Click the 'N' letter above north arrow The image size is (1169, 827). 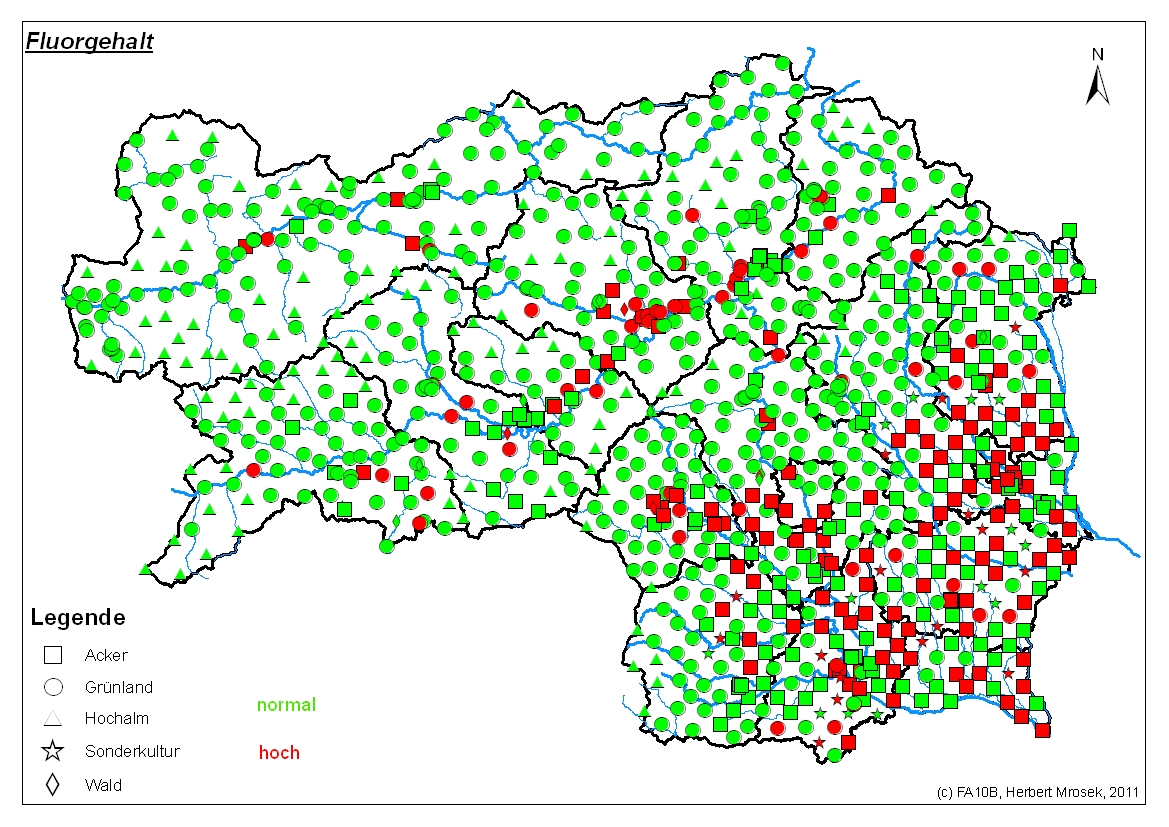1097,54
